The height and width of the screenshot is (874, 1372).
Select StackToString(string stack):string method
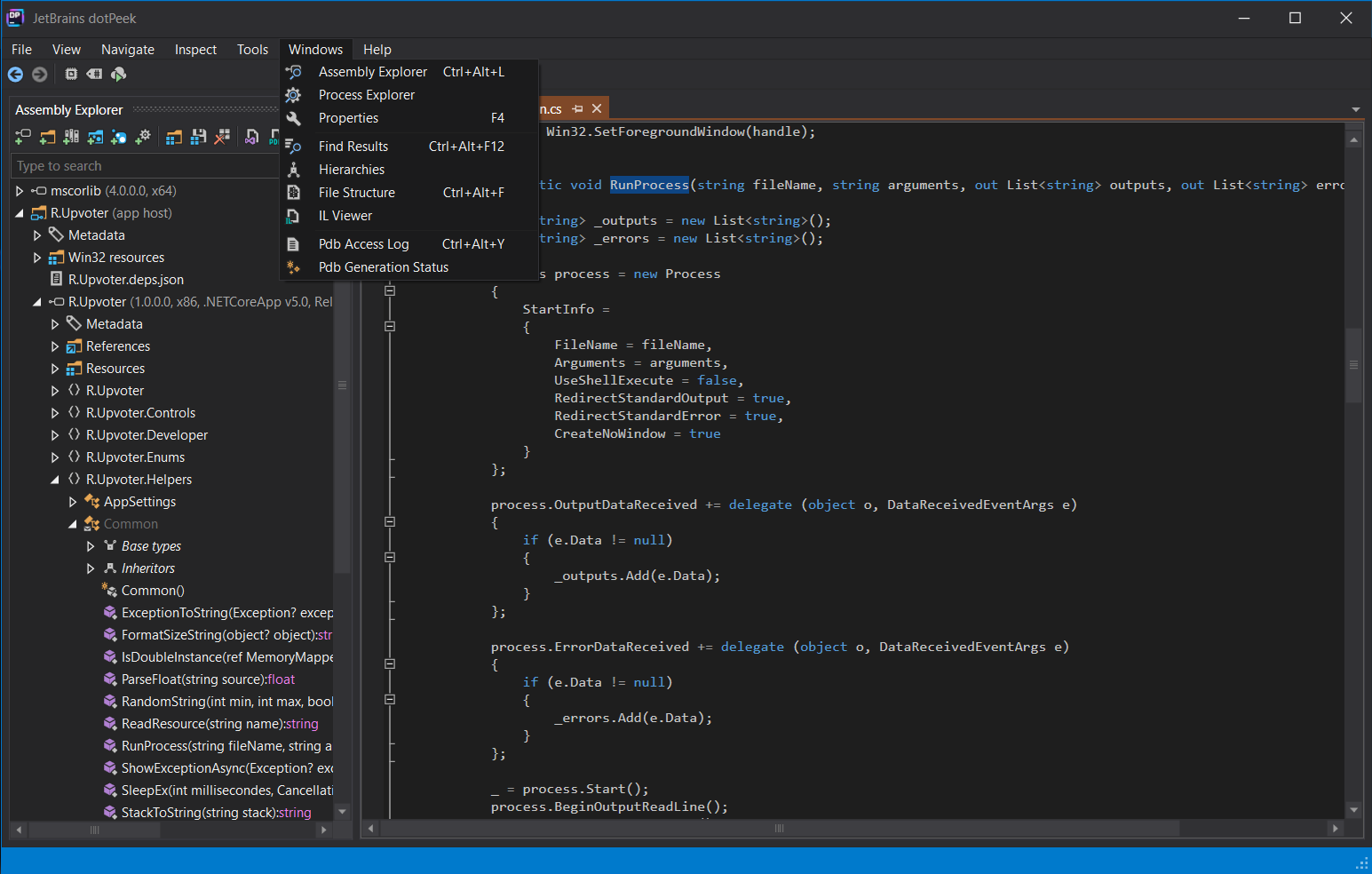[x=216, y=813]
